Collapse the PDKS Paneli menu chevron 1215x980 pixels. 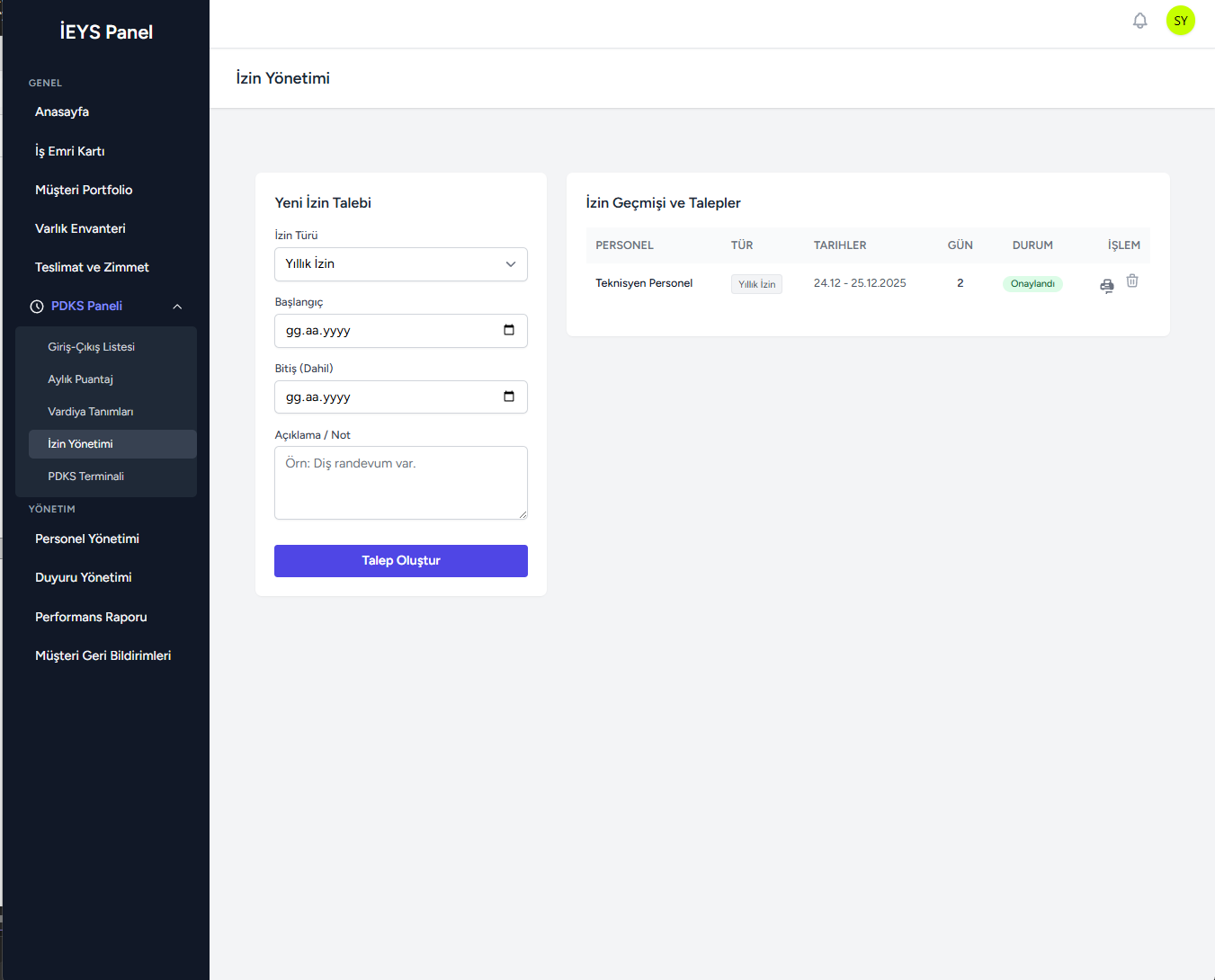(x=177, y=307)
